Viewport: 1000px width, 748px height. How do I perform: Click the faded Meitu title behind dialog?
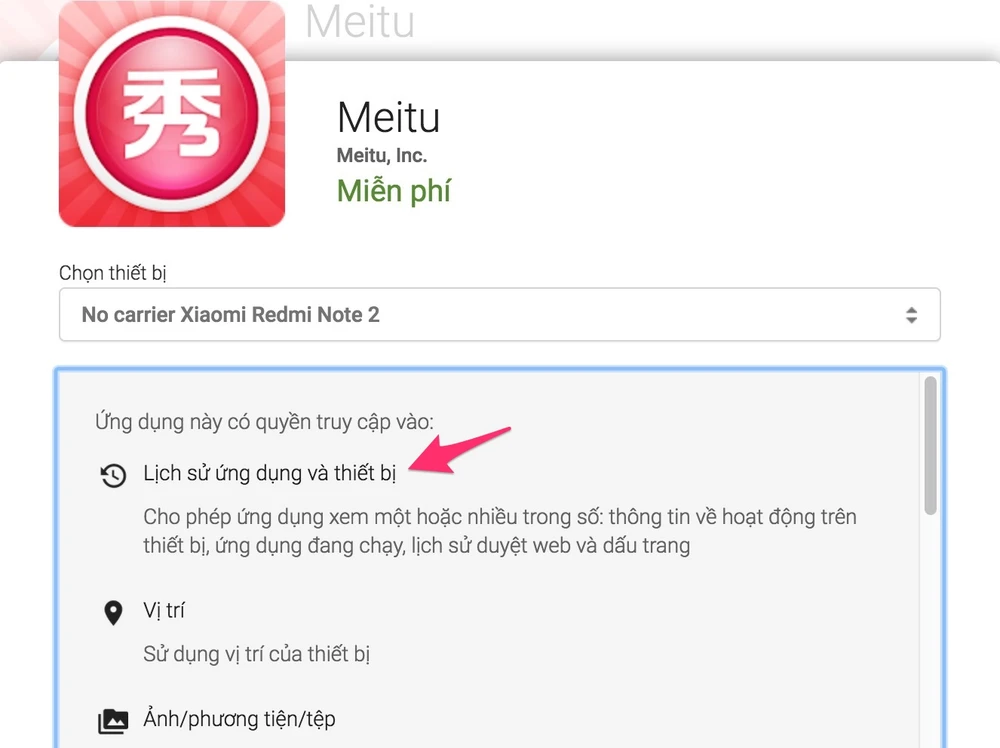[360, 21]
